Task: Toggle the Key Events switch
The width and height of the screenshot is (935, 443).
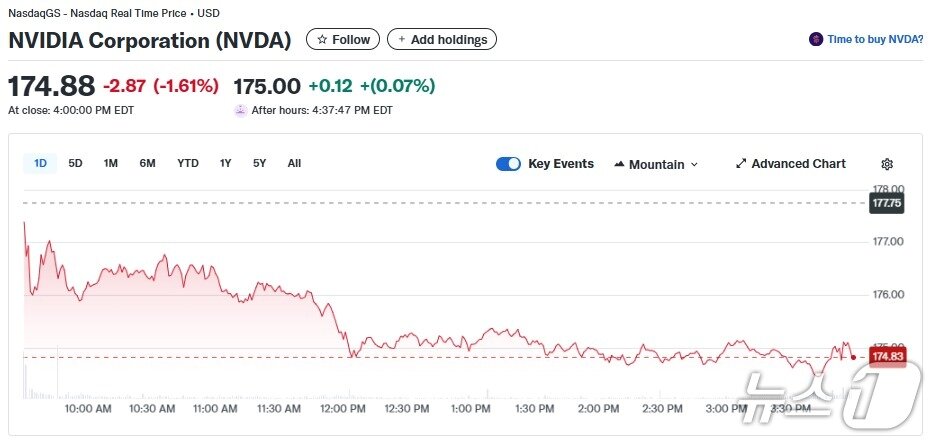Action: (x=508, y=164)
